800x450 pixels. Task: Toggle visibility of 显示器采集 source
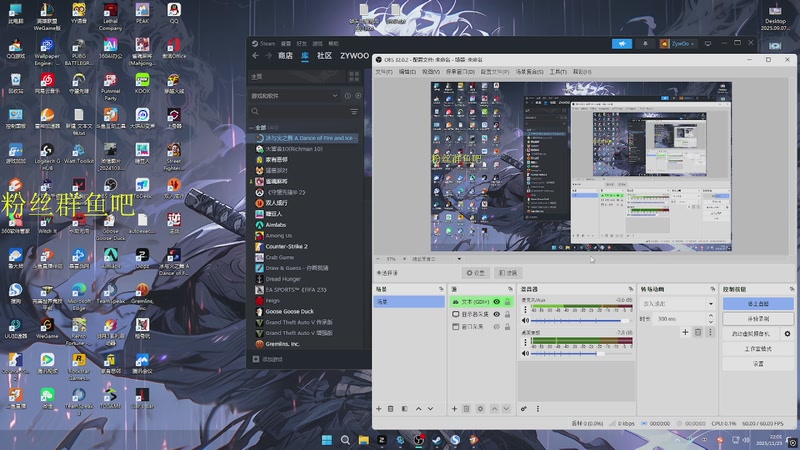point(496,314)
